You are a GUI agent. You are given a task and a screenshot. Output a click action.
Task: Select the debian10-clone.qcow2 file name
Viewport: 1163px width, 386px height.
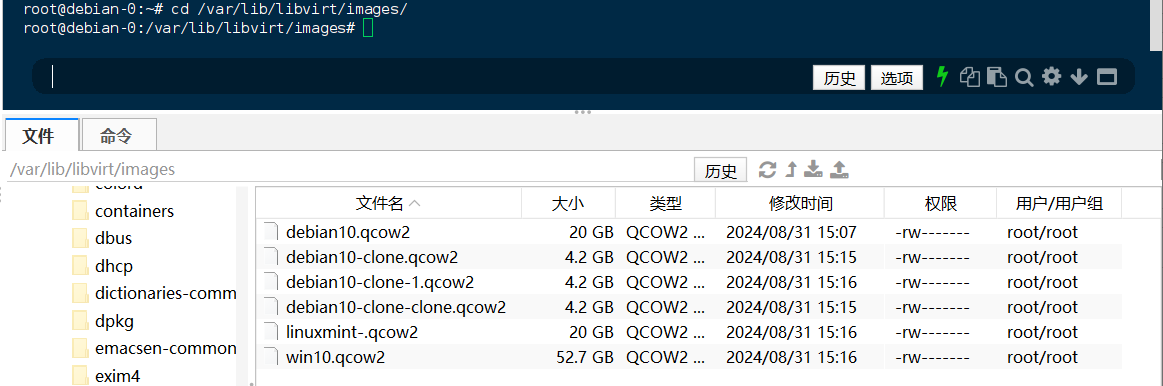pyautogui.click(x=372, y=258)
